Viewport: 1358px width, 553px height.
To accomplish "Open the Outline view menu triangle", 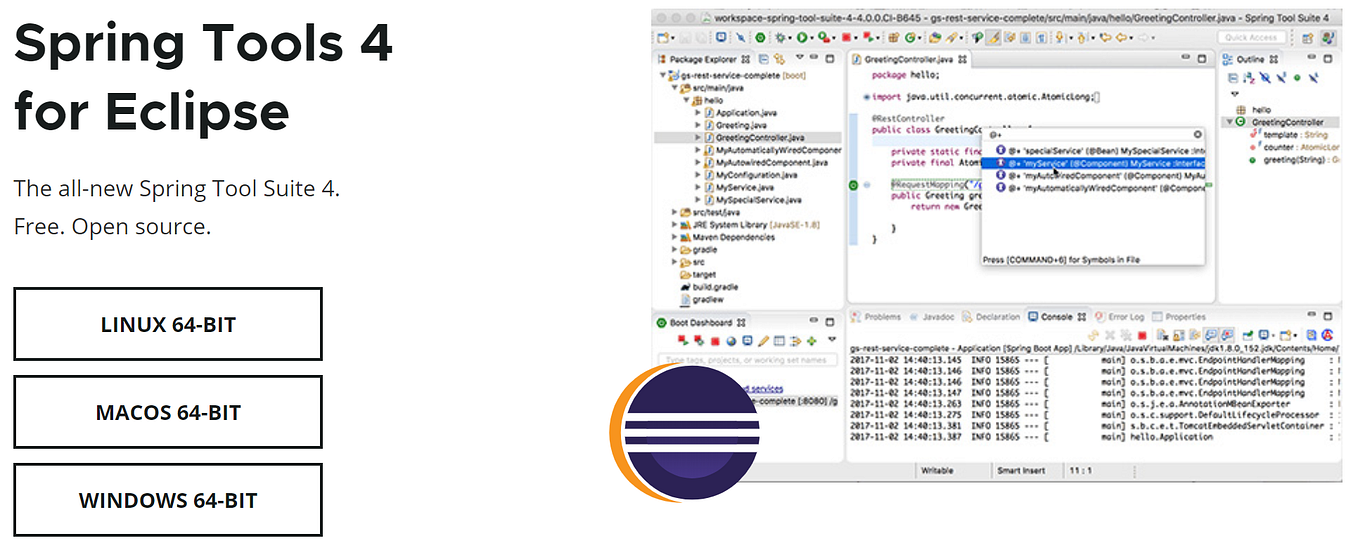I will click(1234, 94).
